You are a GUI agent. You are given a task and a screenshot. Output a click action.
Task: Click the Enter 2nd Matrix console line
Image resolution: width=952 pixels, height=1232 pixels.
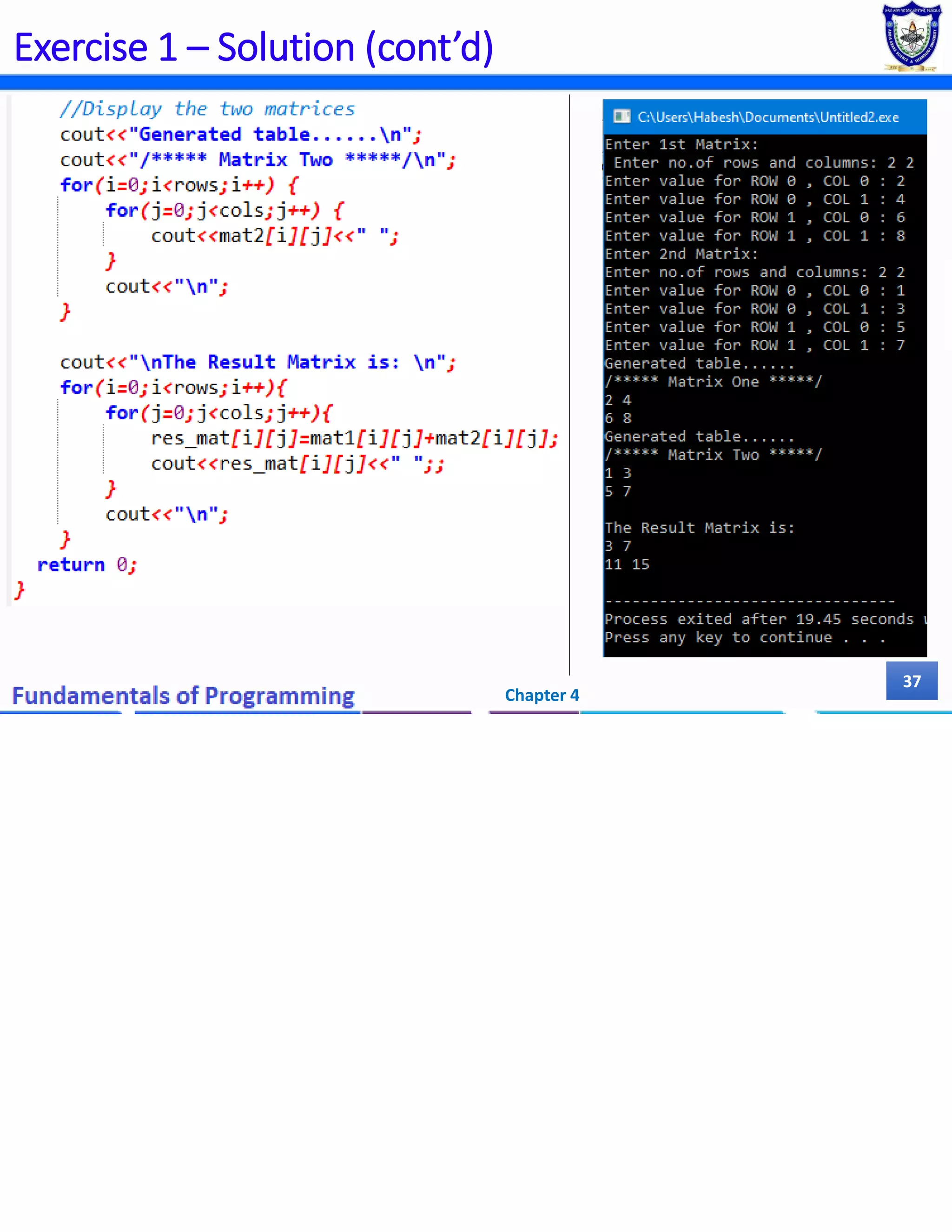[x=681, y=254]
